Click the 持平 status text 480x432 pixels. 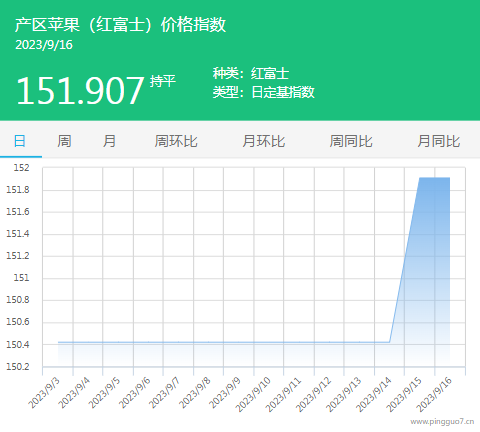tap(163, 81)
